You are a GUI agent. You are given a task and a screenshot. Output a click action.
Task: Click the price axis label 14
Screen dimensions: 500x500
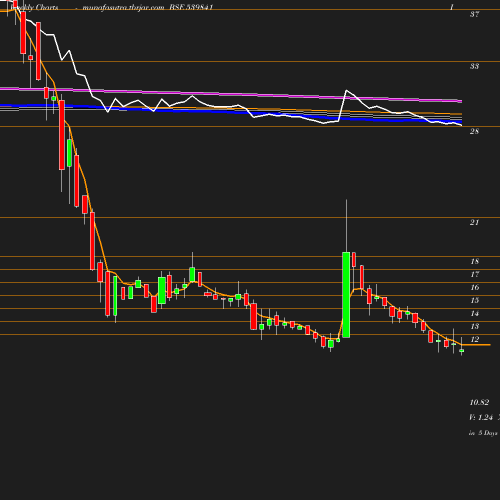pyautogui.click(x=474, y=313)
